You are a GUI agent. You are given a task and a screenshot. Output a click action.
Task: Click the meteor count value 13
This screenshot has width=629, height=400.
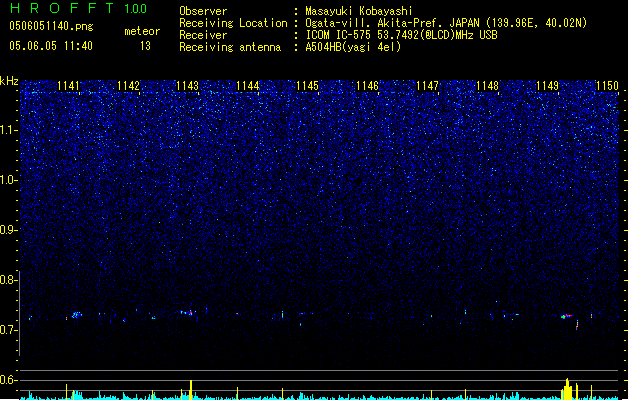(145, 46)
